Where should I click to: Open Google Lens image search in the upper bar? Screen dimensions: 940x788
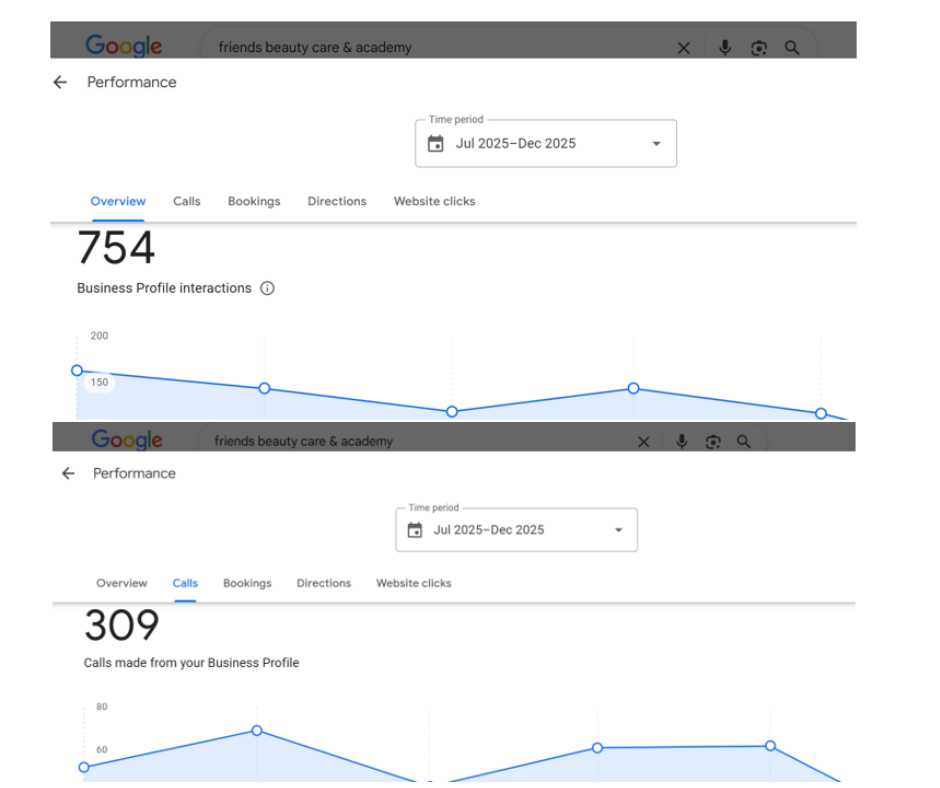(x=759, y=47)
